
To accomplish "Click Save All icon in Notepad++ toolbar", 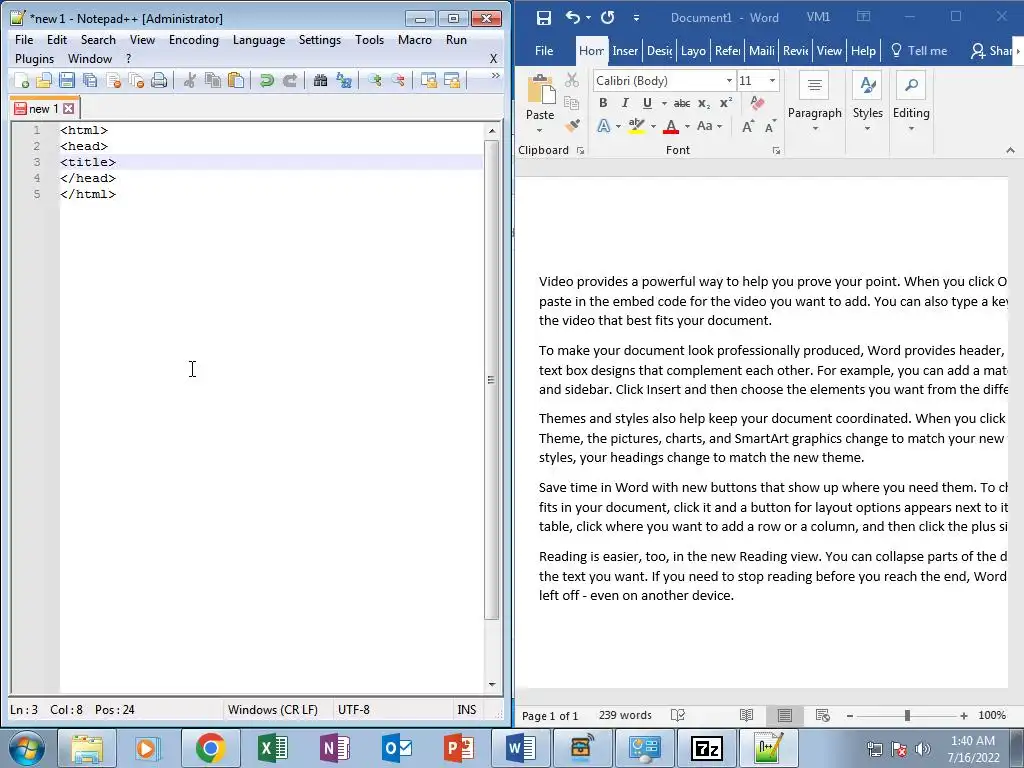I will tap(90, 80).
